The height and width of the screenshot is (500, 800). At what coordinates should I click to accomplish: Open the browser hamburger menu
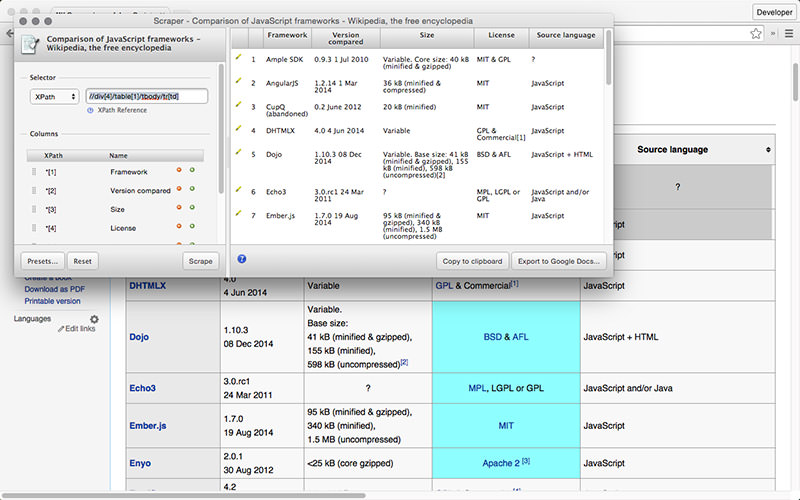click(x=787, y=33)
